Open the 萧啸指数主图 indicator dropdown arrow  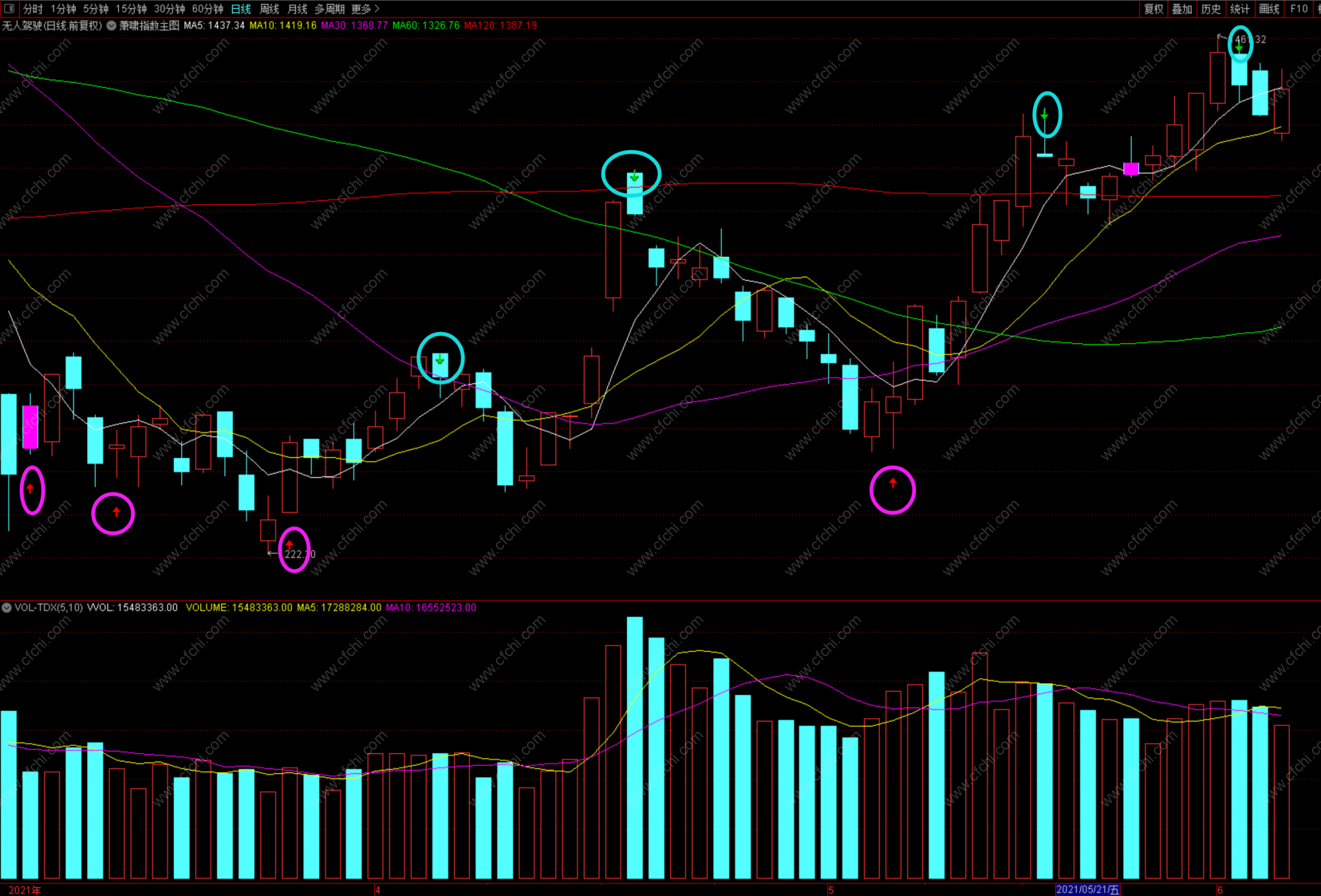(112, 26)
